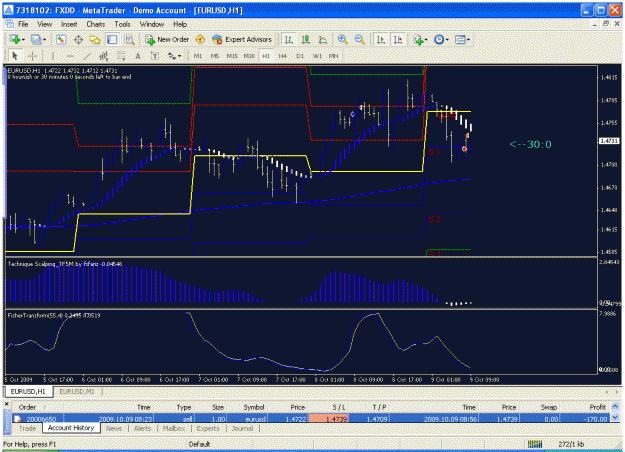Expand the Profiles dropdown arrow
Screen dimensions: 625x452
tap(44, 39)
